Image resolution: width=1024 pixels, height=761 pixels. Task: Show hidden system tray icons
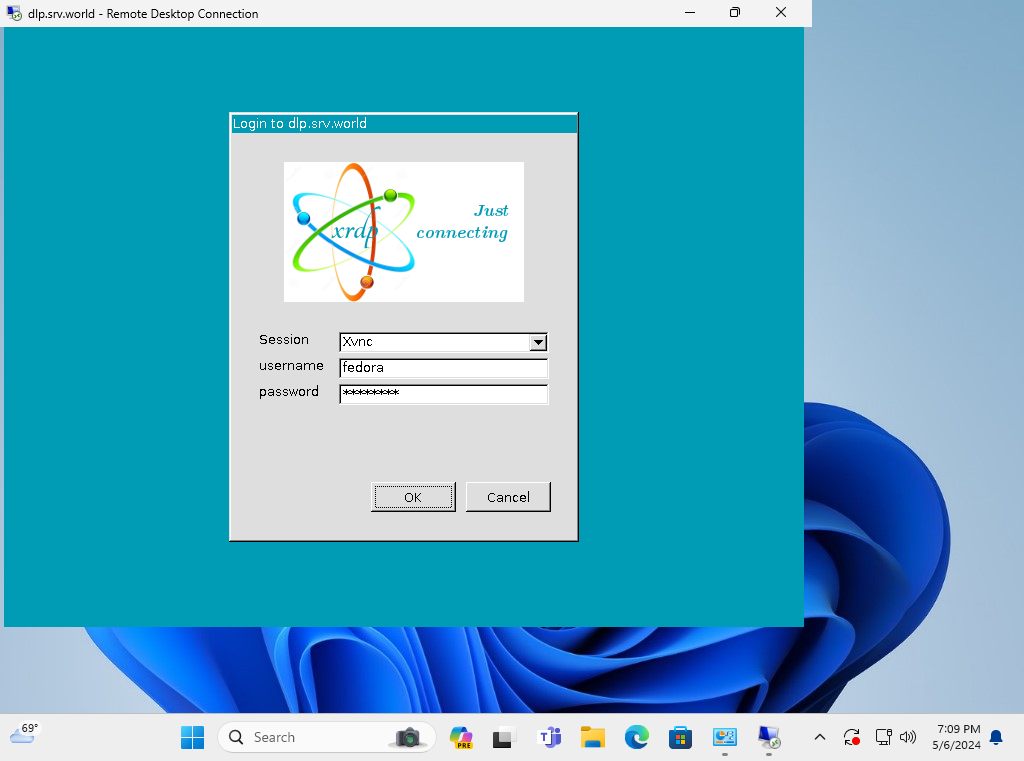(x=820, y=737)
